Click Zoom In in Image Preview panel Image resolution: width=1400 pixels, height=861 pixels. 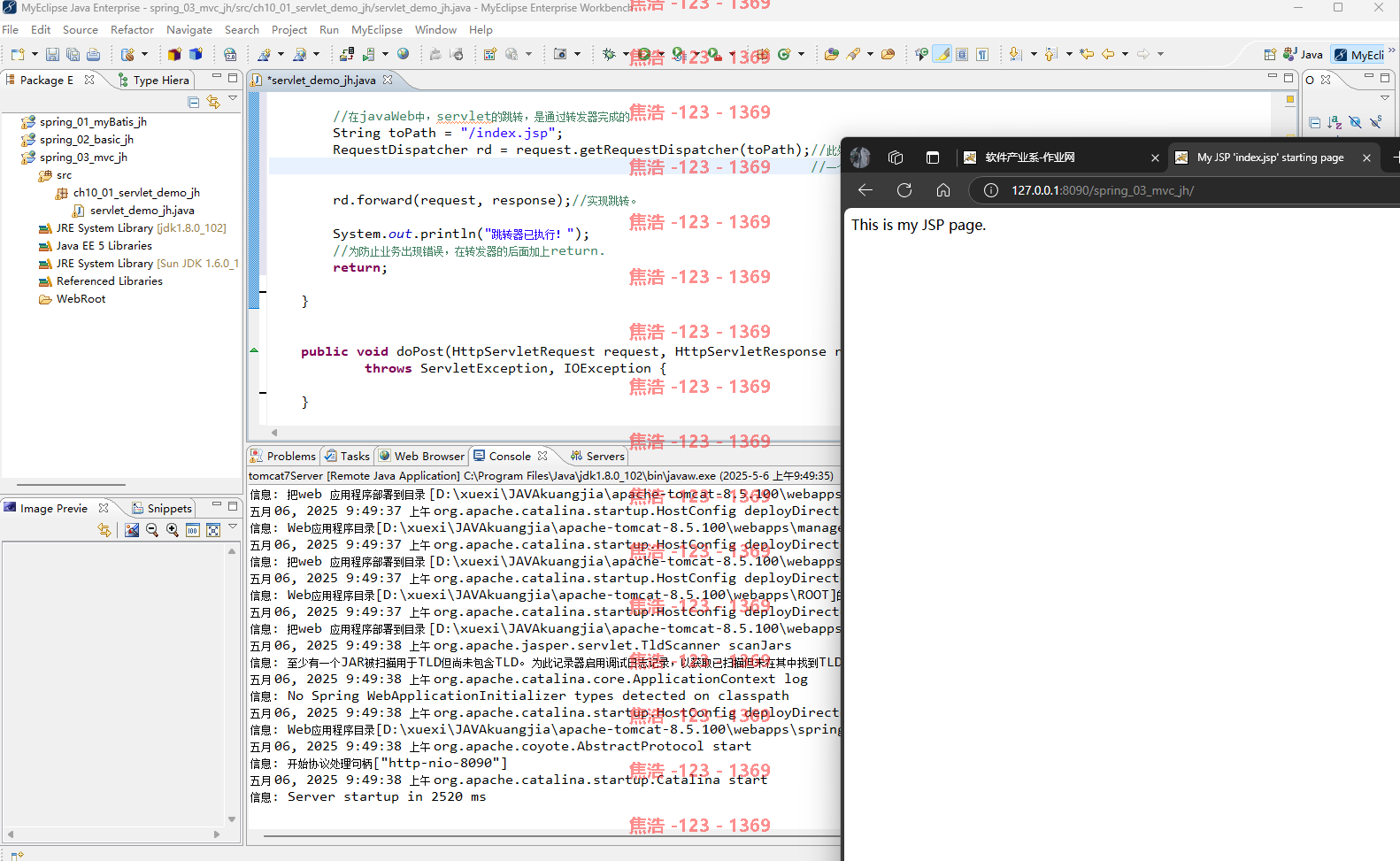tap(173, 530)
